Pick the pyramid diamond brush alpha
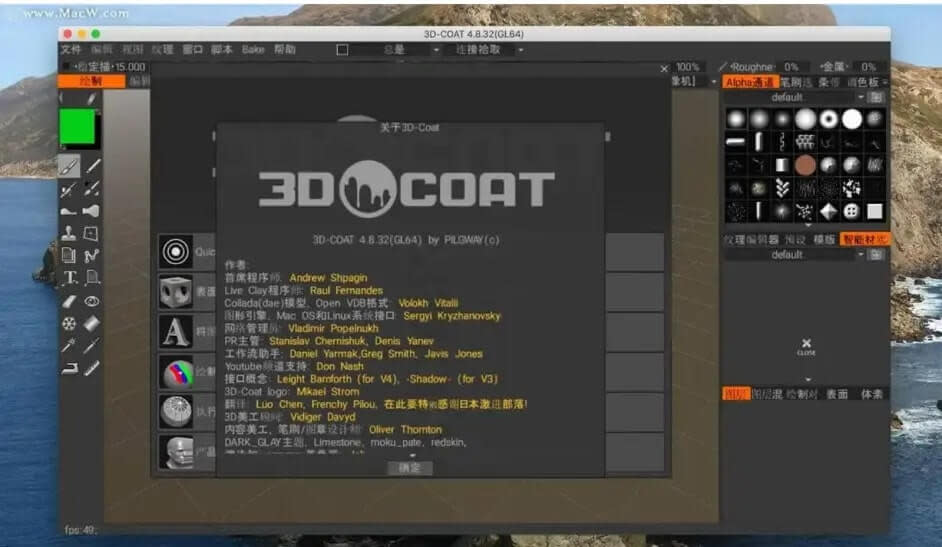This screenshot has width=942, height=547. (828, 211)
